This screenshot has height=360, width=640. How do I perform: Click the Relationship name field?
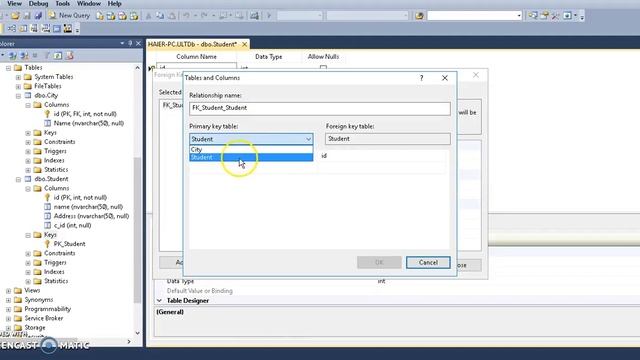(x=320, y=108)
